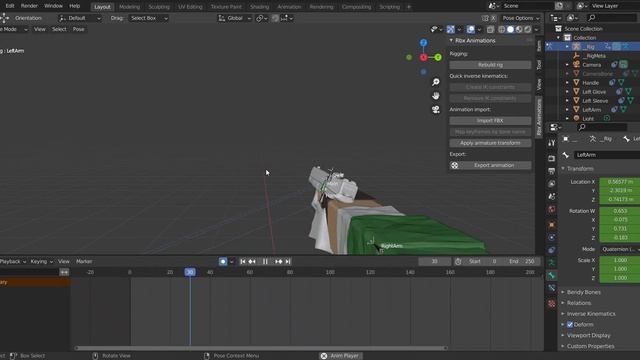Switch to solid viewport shading
This screenshot has width=640, height=360.
coord(510,29)
